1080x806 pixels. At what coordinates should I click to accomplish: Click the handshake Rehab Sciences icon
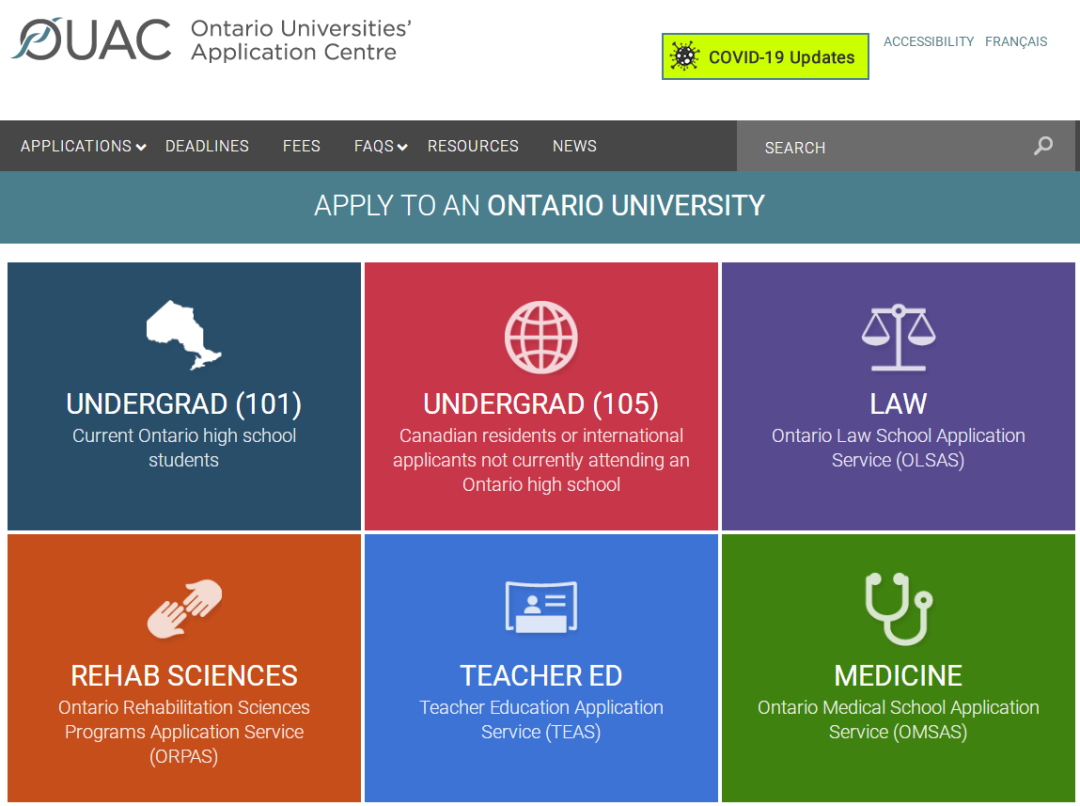click(184, 608)
